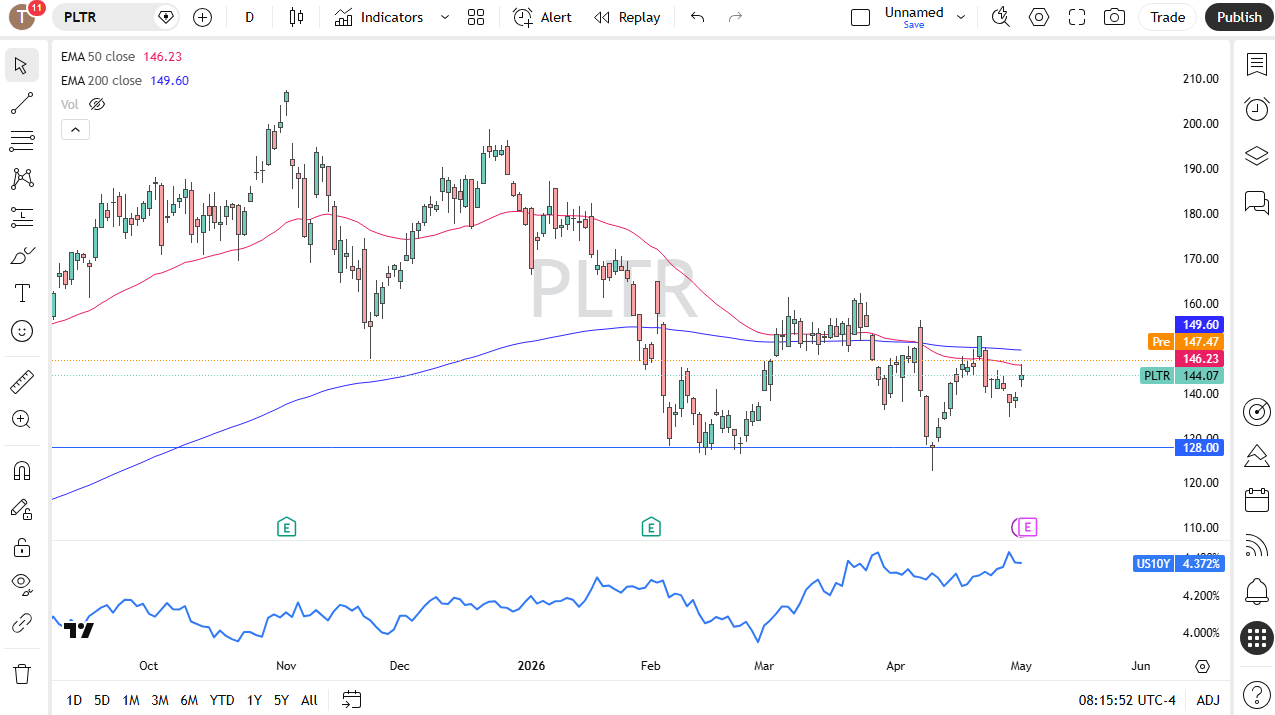Expand the favorite indicators dropdown arrow
Screen dimensions: 1275x715
(x=445, y=17)
